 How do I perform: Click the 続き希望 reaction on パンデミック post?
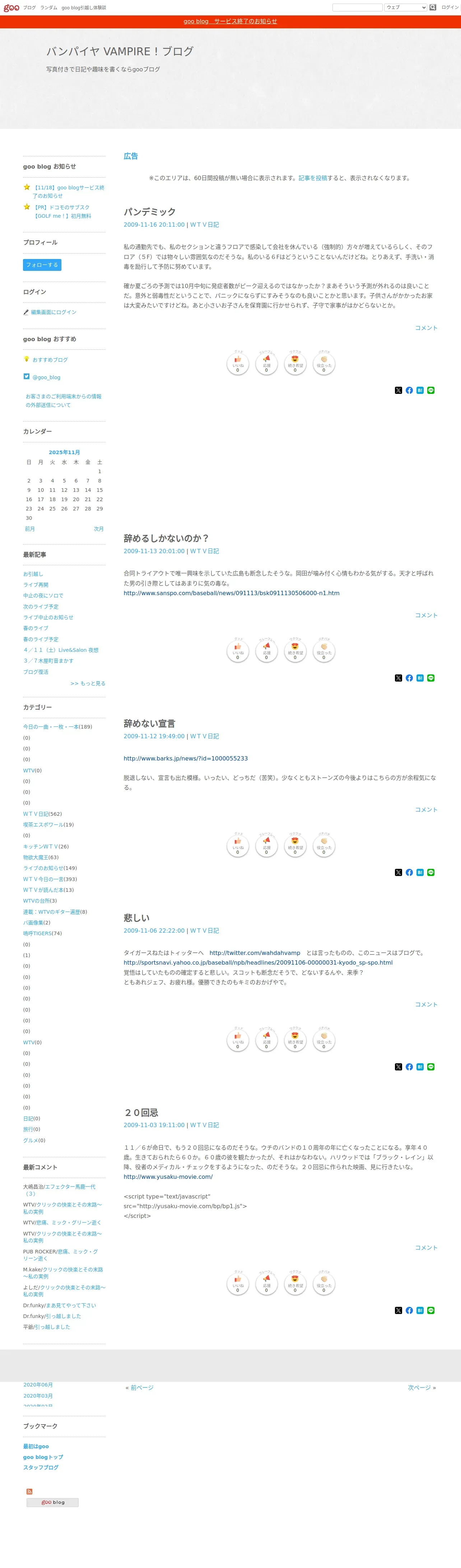pyautogui.click(x=295, y=364)
